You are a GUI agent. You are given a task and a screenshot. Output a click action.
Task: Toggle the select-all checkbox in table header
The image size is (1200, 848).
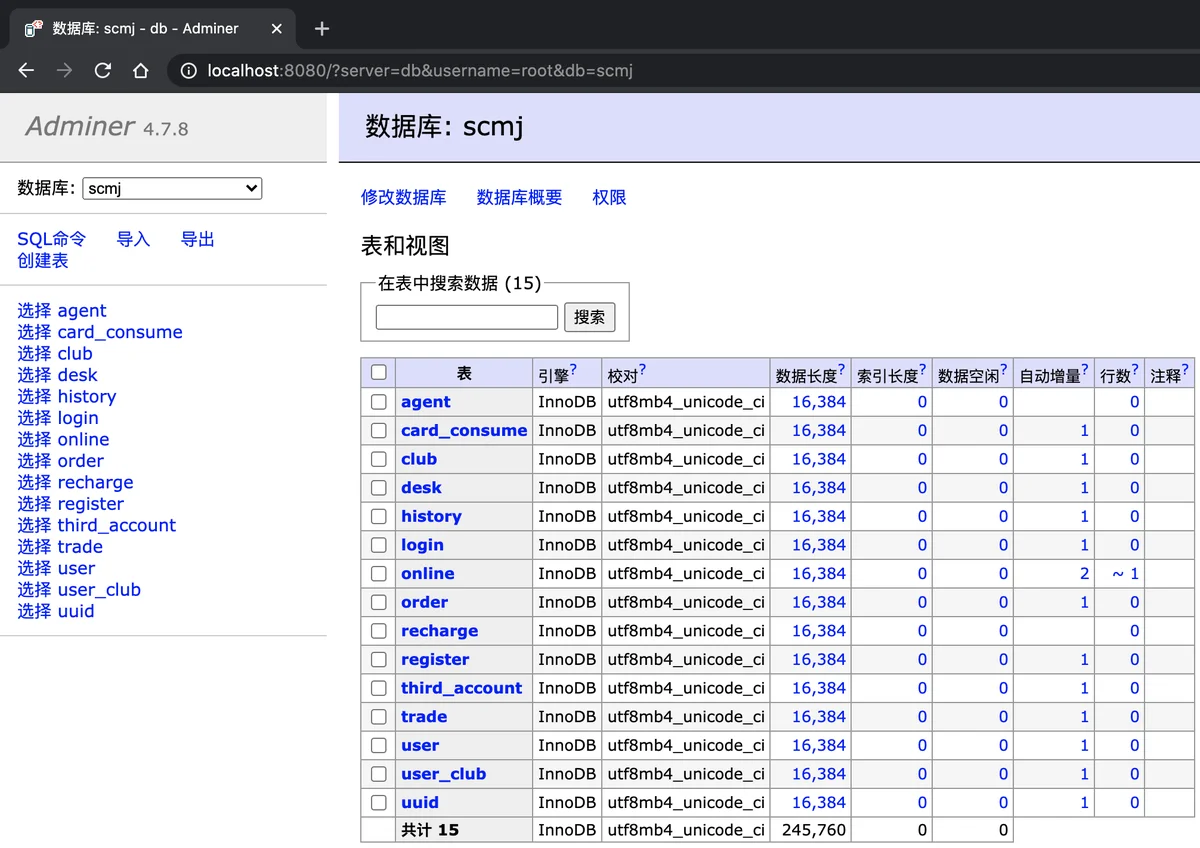[x=379, y=372]
